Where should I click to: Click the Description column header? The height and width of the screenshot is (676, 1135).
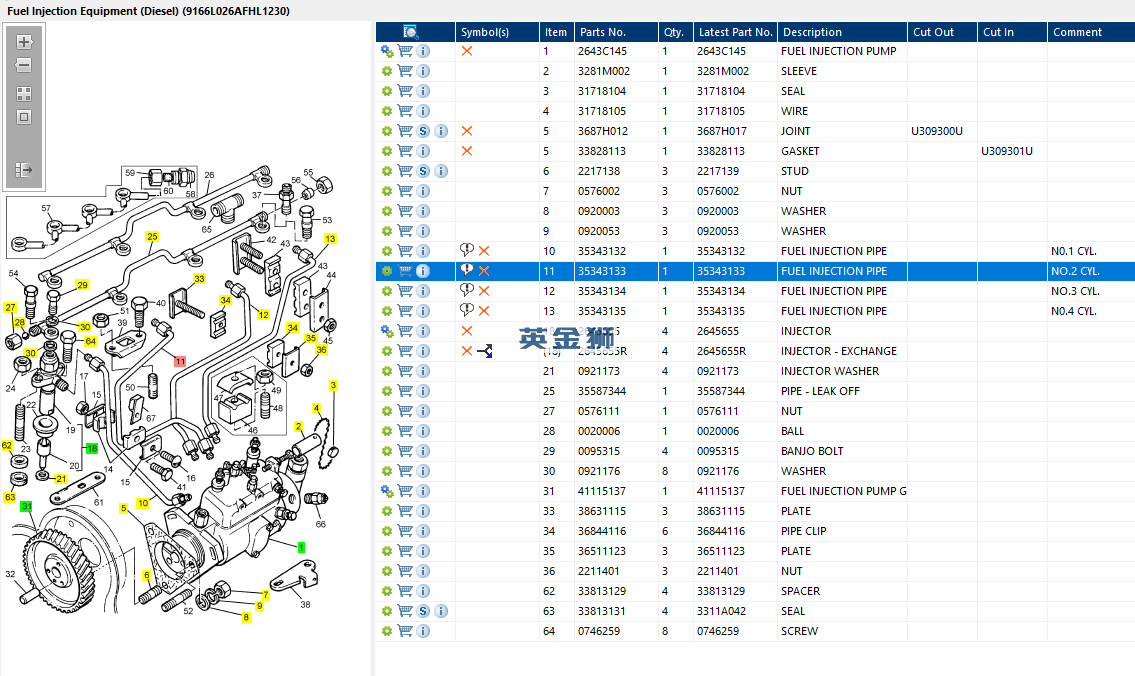[x=843, y=32]
